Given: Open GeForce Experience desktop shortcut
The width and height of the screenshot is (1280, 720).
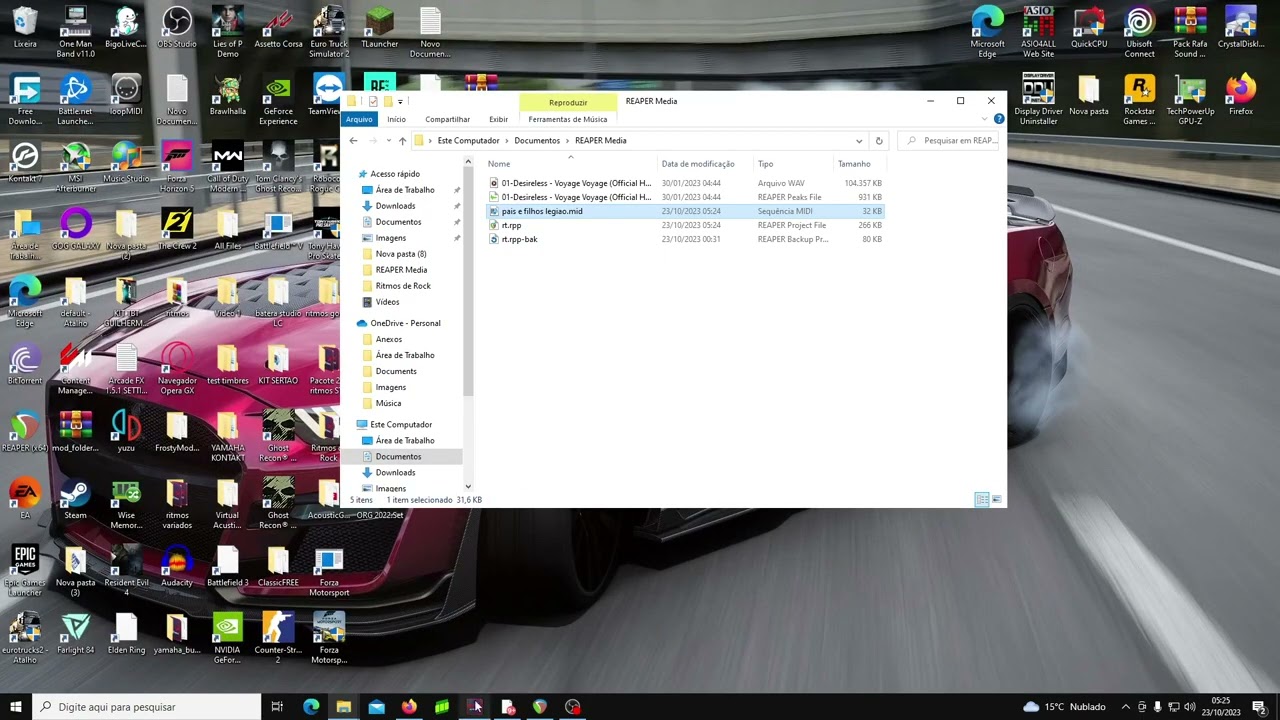Looking at the screenshot, I should [278, 100].
